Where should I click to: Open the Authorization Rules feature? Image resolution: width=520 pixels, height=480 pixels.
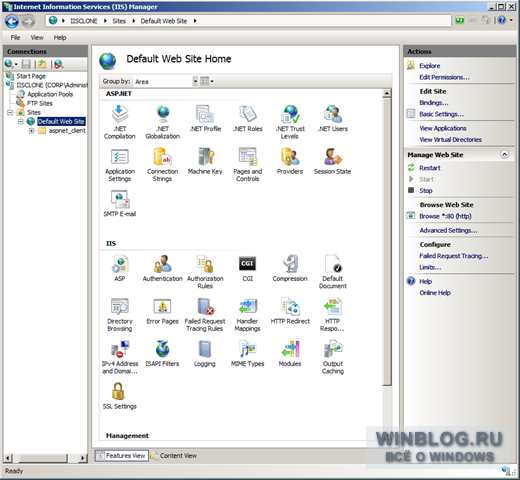point(205,272)
